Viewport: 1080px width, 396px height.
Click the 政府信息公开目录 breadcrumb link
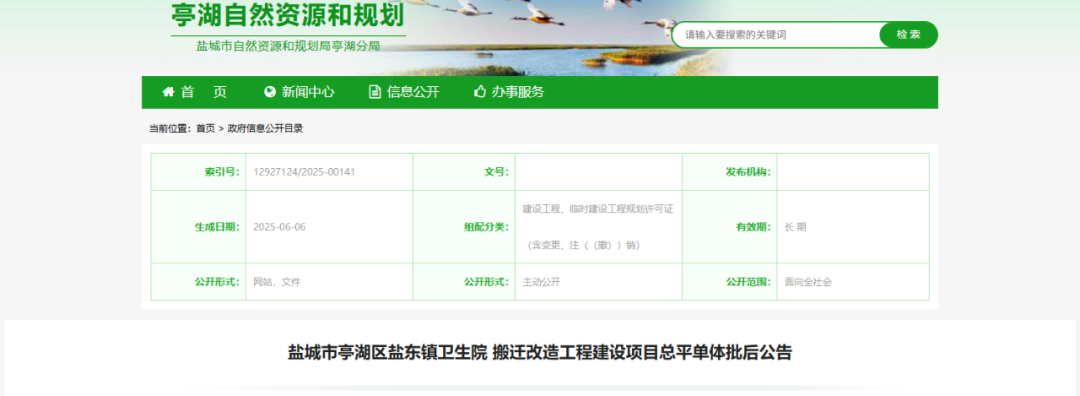[x=265, y=129]
